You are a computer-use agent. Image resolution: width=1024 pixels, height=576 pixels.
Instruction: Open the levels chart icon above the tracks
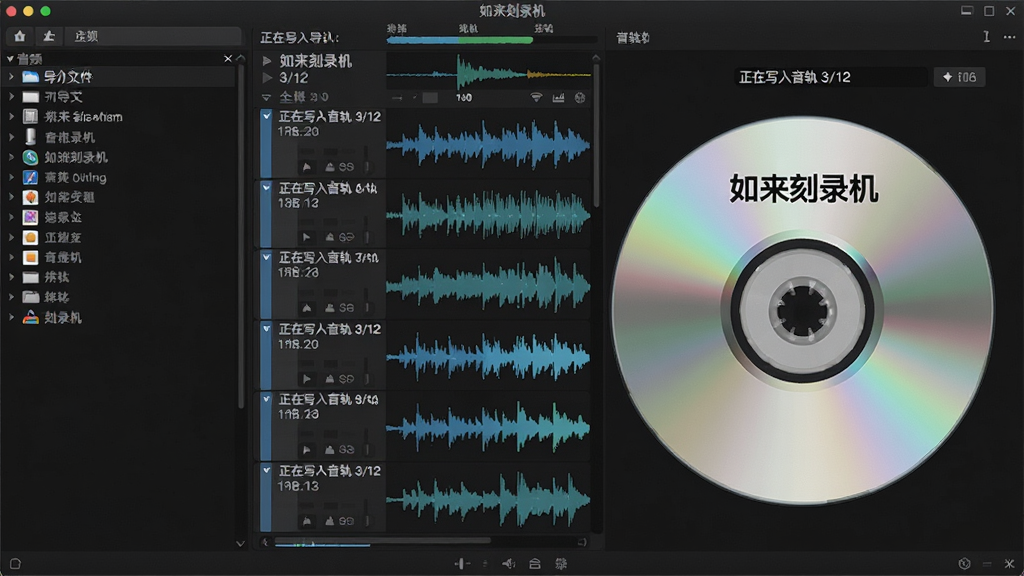(x=558, y=97)
